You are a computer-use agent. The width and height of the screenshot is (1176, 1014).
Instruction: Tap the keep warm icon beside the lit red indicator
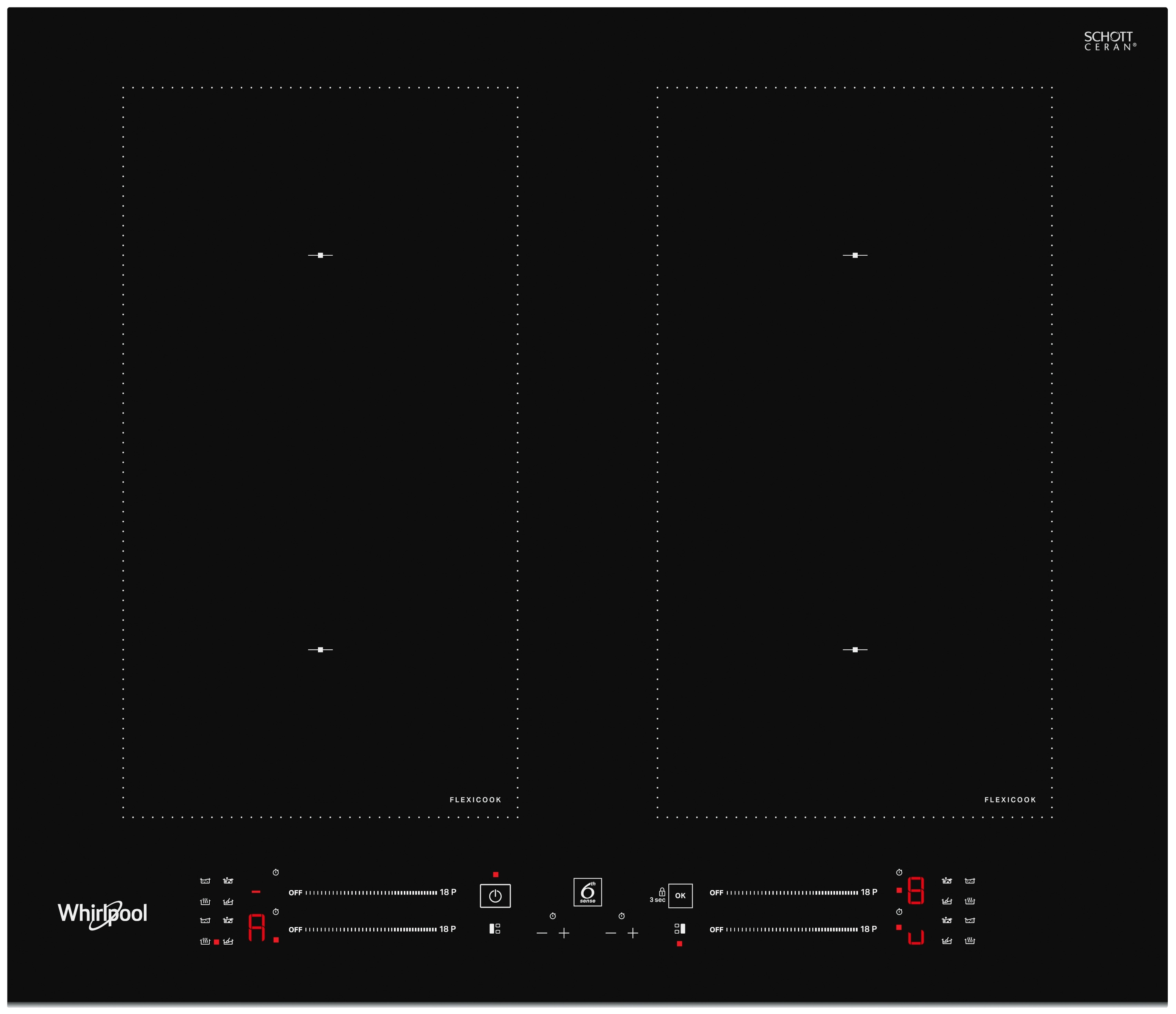(205, 941)
